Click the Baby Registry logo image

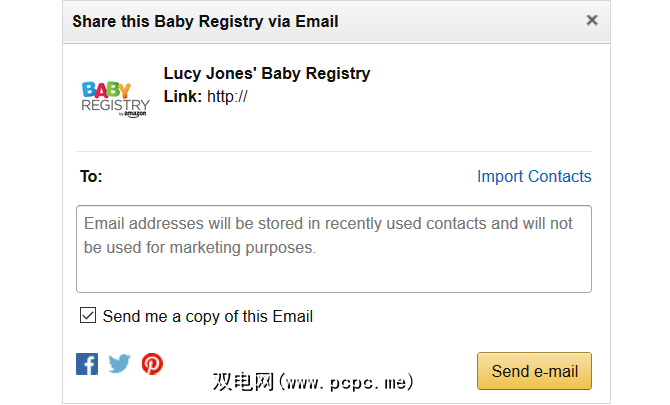click(x=115, y=99)
